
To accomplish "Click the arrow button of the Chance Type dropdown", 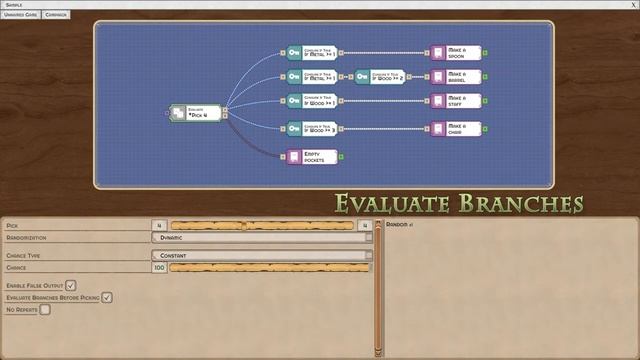I will pyautogui.click(x=369, y=256).
